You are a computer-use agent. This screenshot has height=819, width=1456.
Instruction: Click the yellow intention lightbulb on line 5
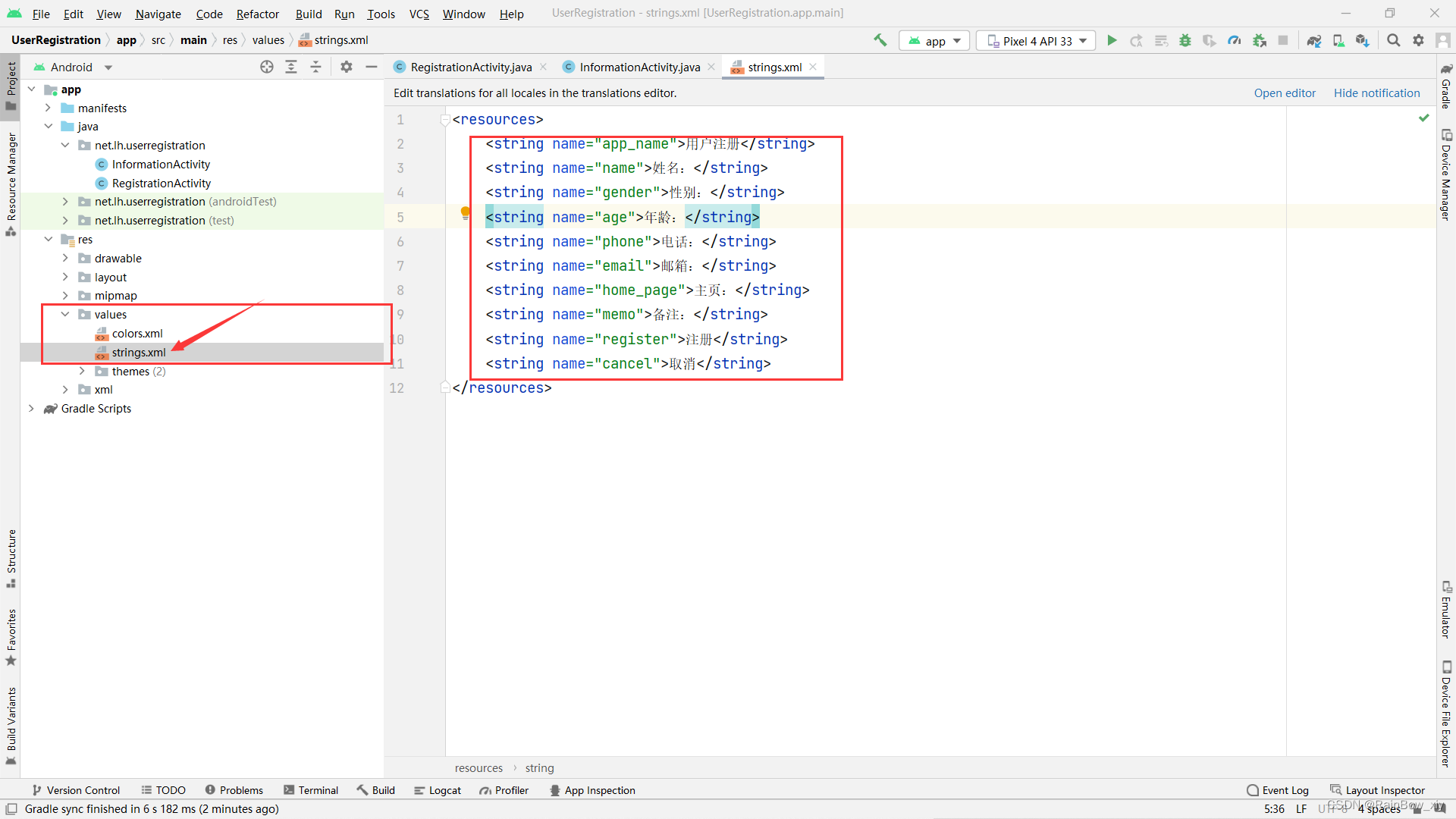tap(466, 213)
